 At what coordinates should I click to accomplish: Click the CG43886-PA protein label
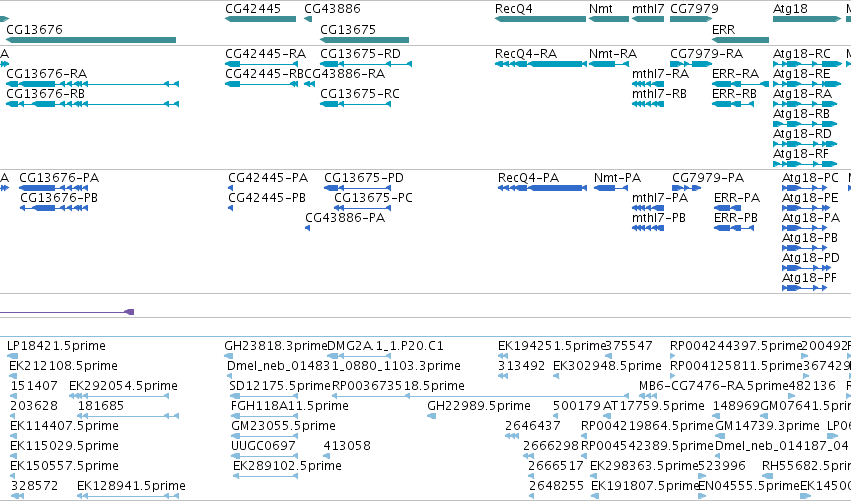tap(345, 218)
